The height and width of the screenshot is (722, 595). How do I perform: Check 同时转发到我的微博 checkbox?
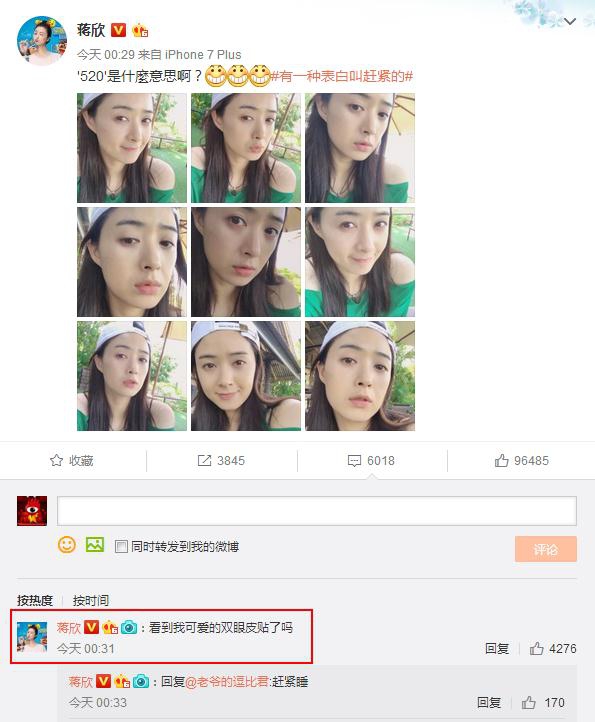click(x=121, y=547)
